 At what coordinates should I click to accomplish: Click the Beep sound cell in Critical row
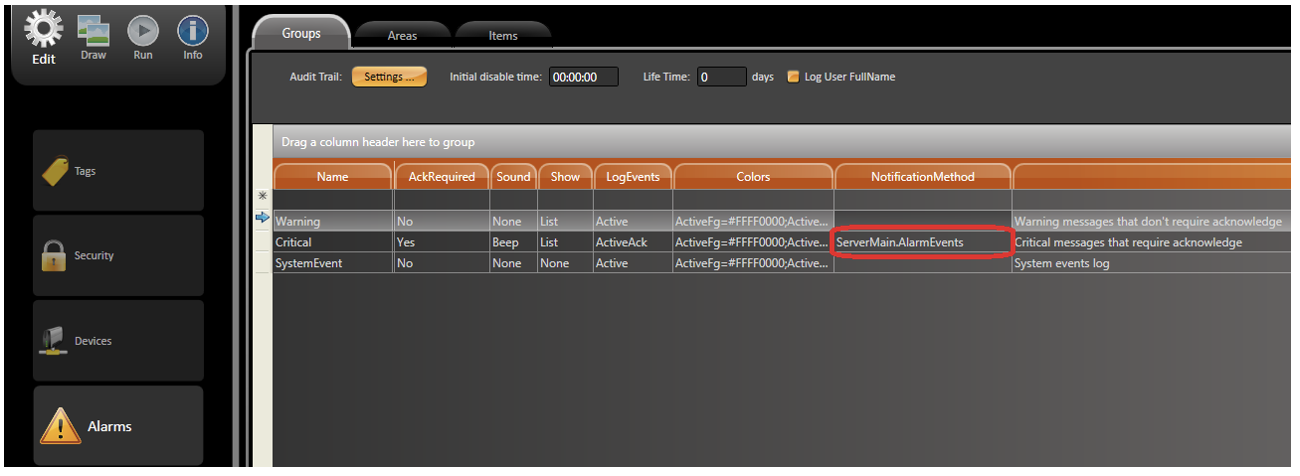coord(513,243)
